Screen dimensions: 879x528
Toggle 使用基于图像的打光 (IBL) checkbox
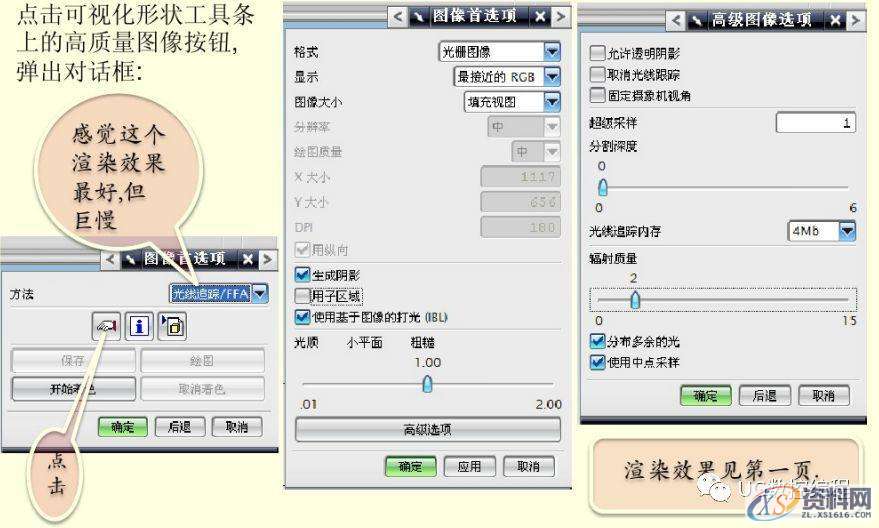point(302,317)
